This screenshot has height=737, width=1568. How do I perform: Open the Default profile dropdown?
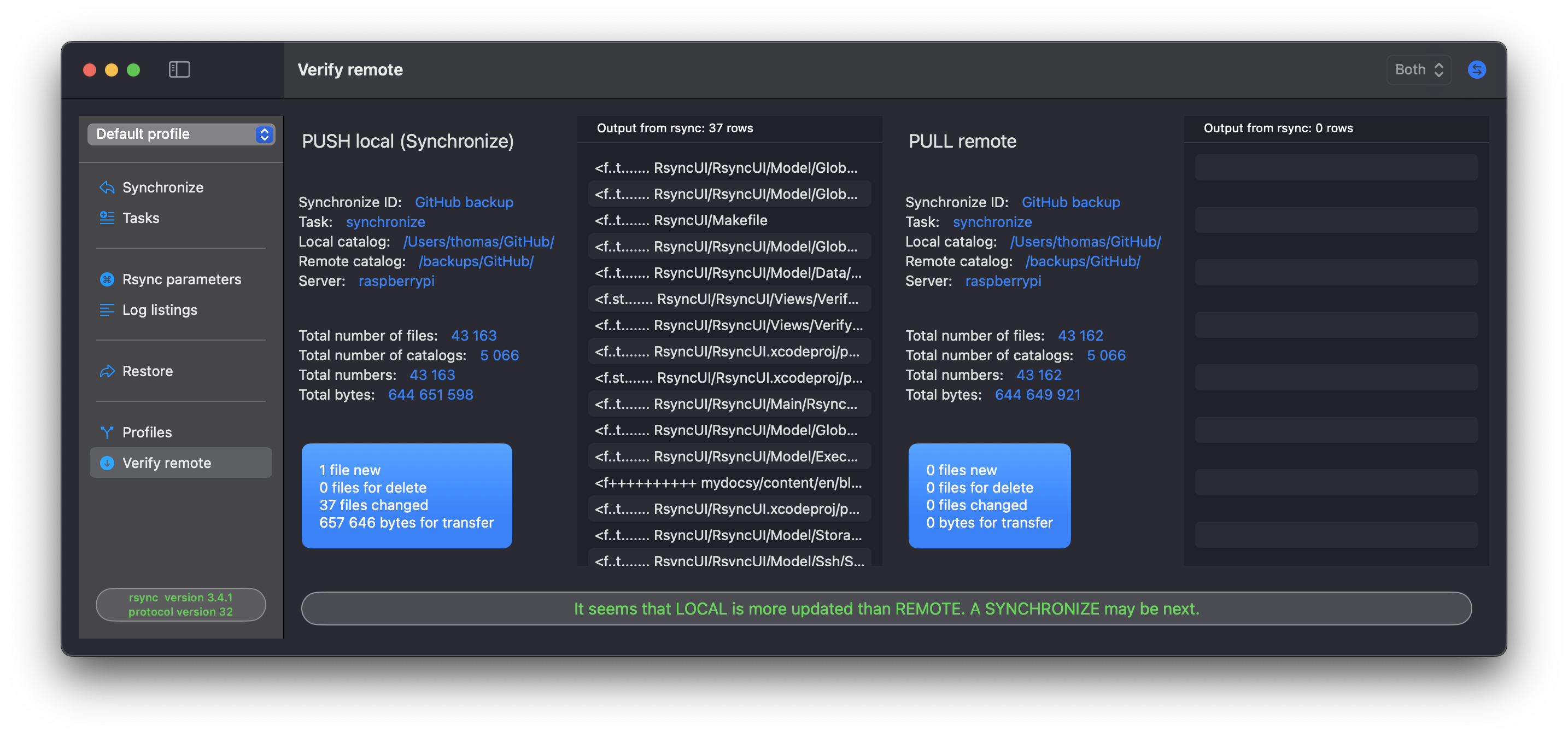181,134
